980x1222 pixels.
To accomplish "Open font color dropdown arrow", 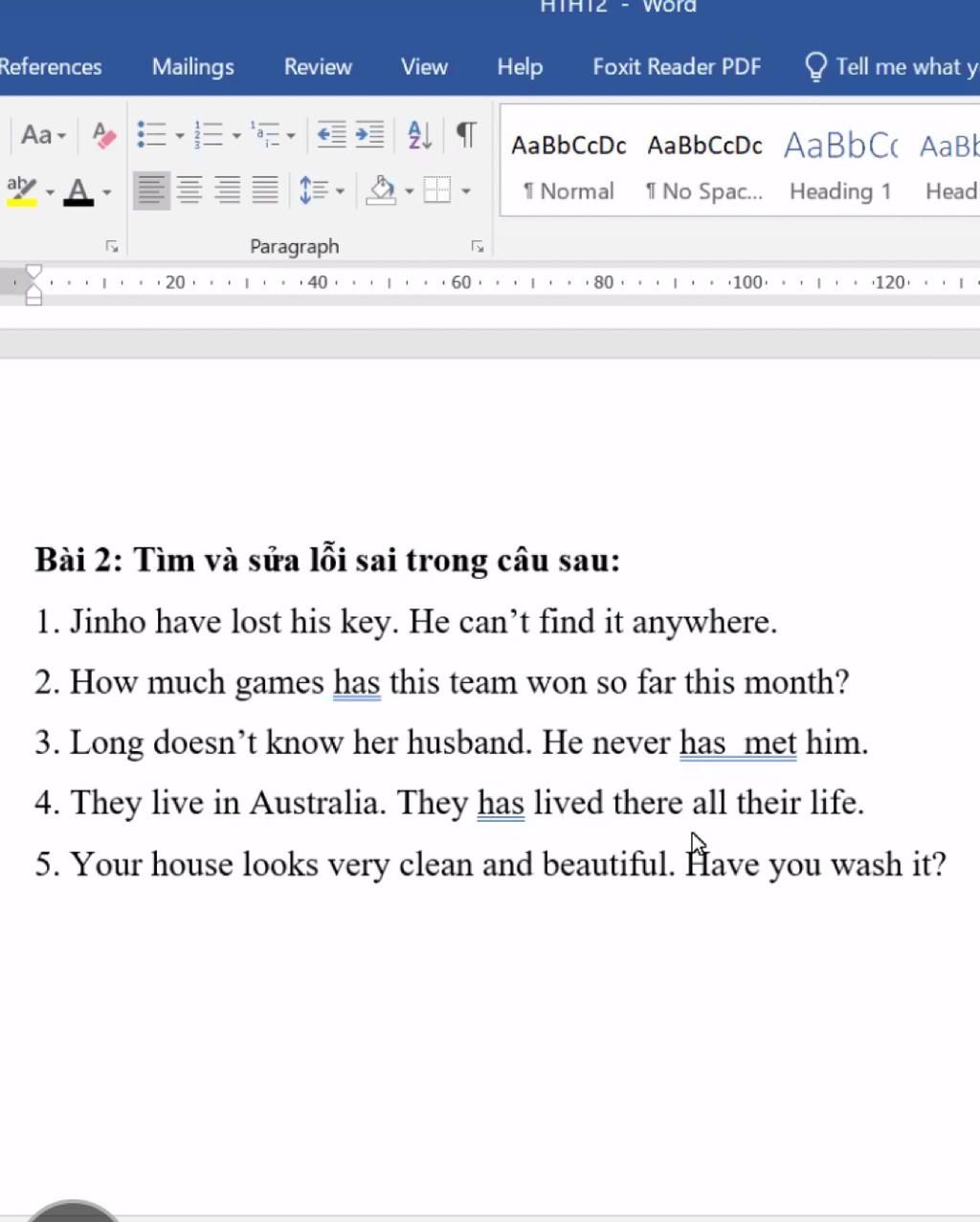I will pyautogui.click(x=106, y=191).
